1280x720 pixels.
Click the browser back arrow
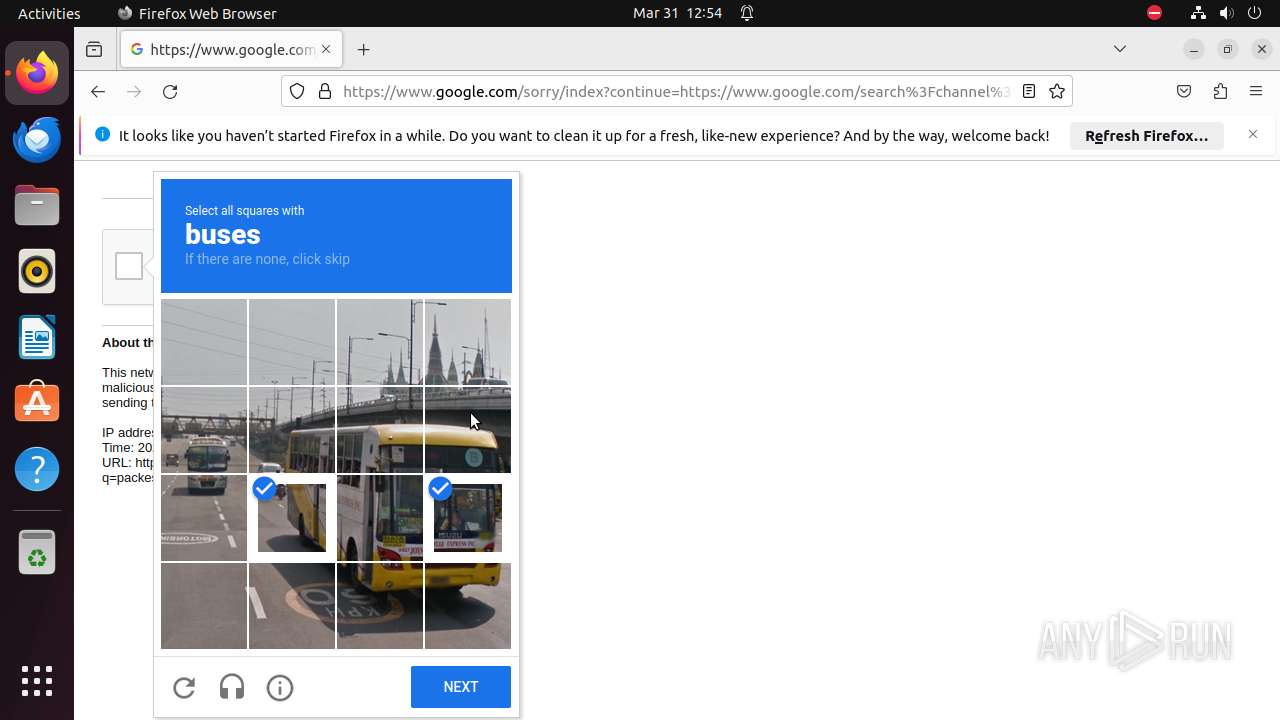[x=97, y=91]
